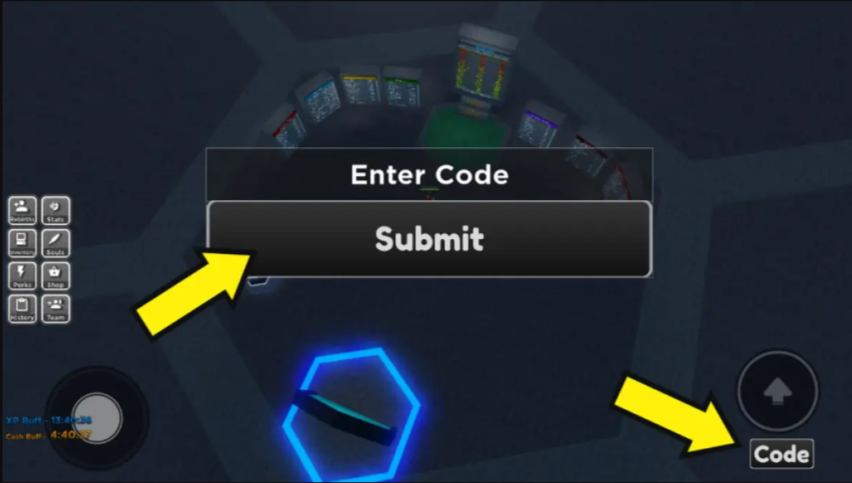Open the Team icon

pos(55,309)
